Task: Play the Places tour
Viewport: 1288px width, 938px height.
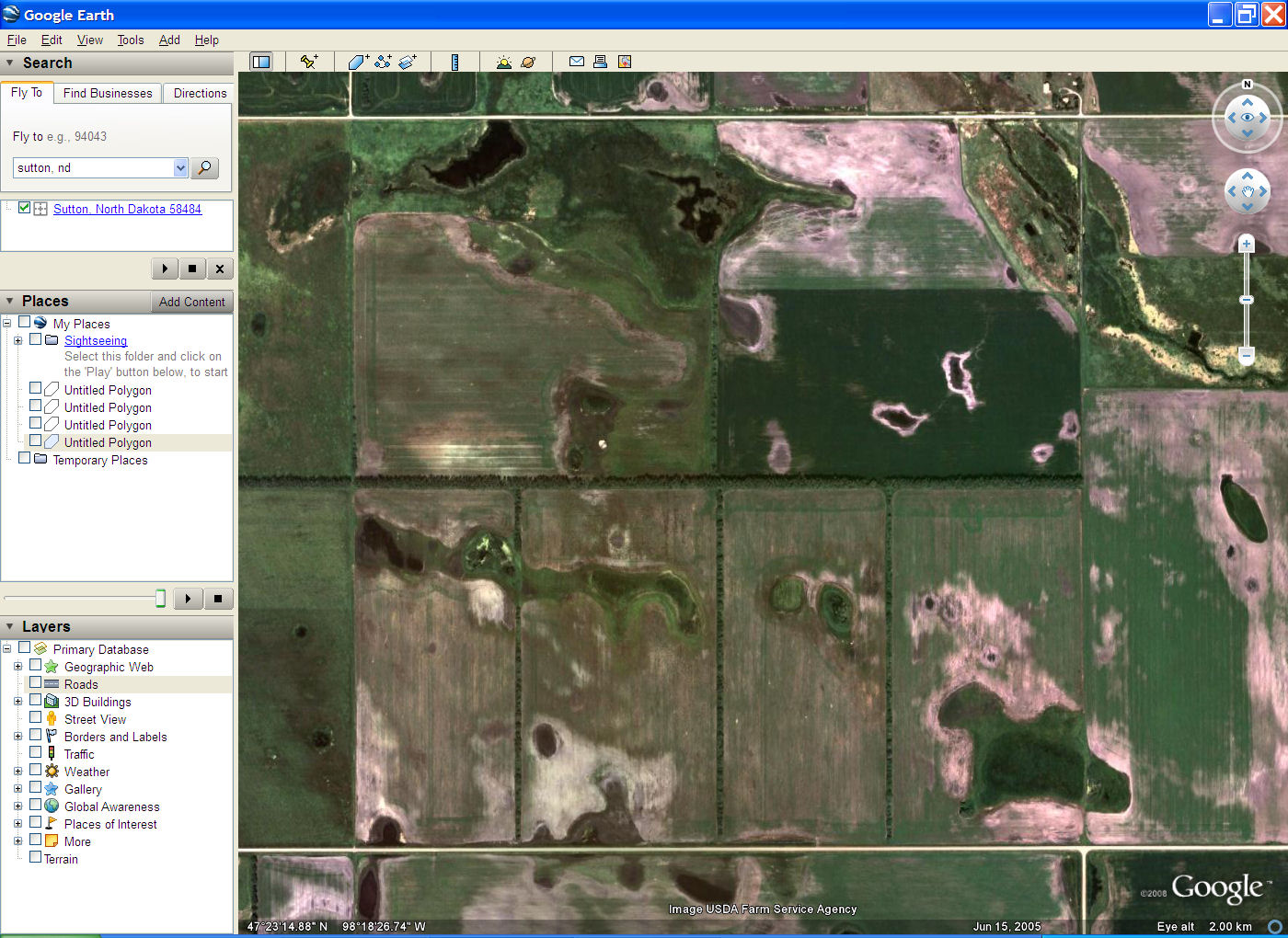Action: 188,599
